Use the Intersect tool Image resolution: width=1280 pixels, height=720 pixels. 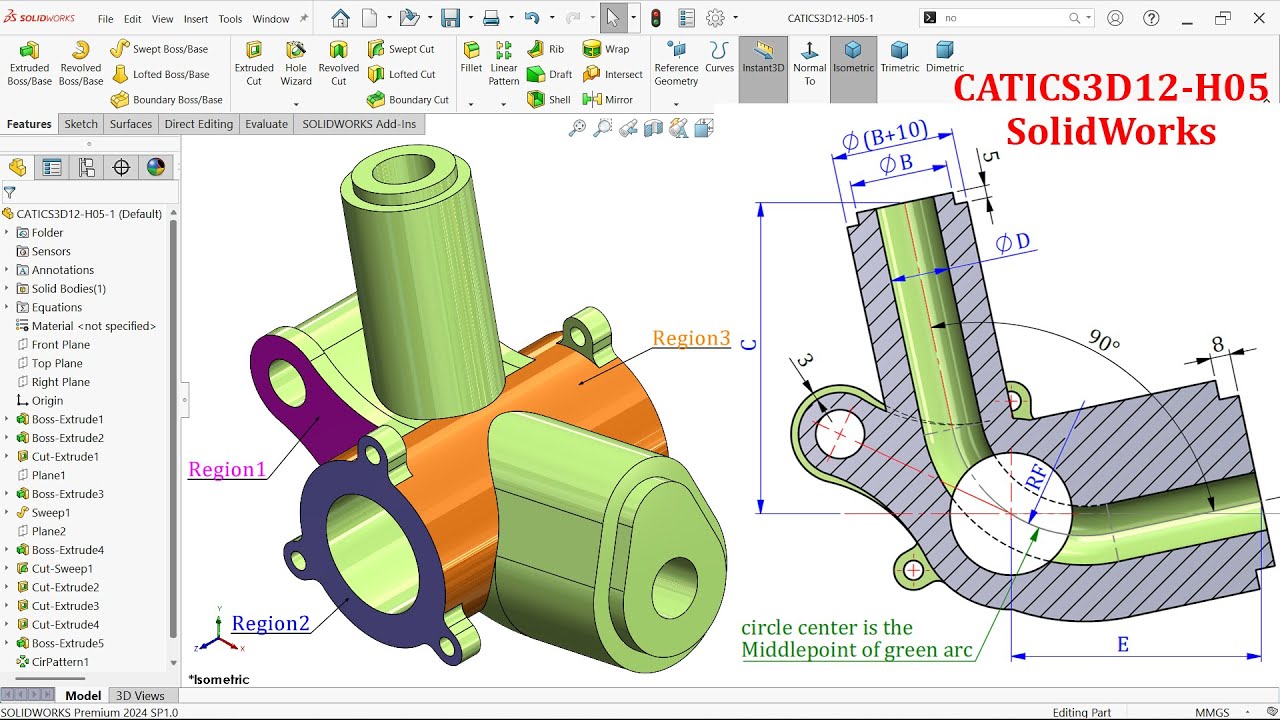[x=612, y=74]
